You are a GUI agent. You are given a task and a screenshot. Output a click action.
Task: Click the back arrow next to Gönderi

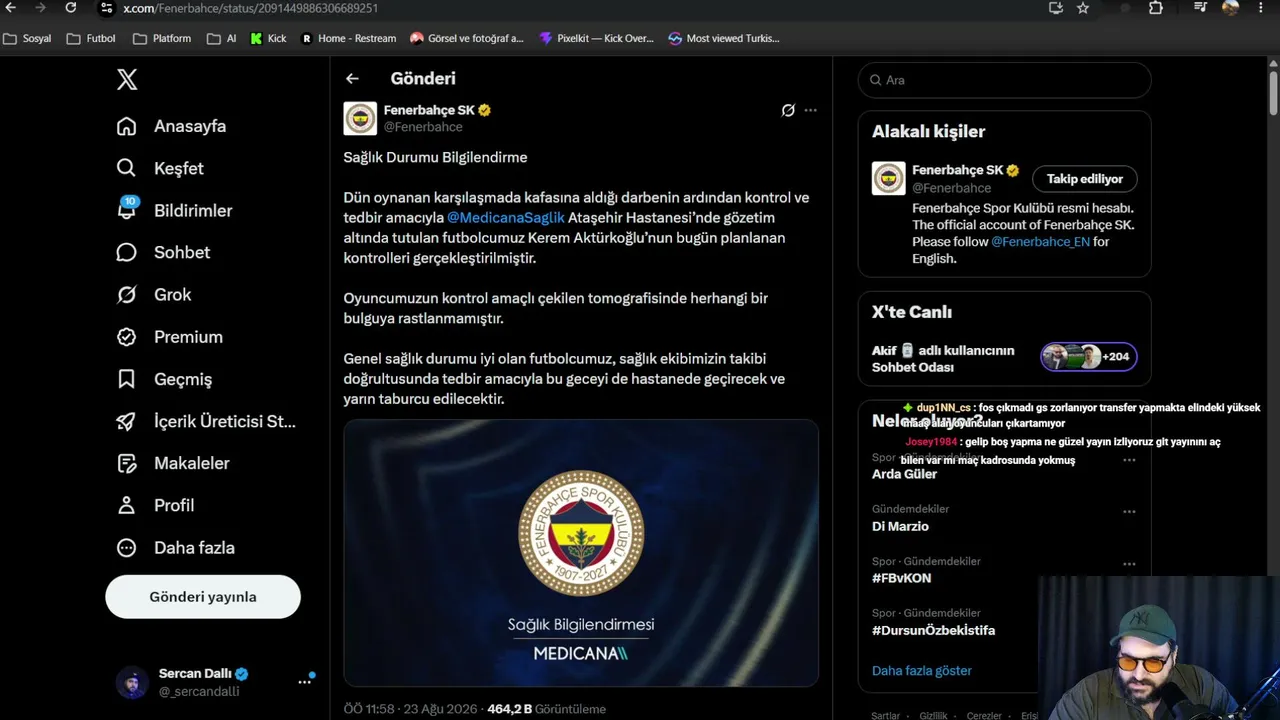click(352, 78)
